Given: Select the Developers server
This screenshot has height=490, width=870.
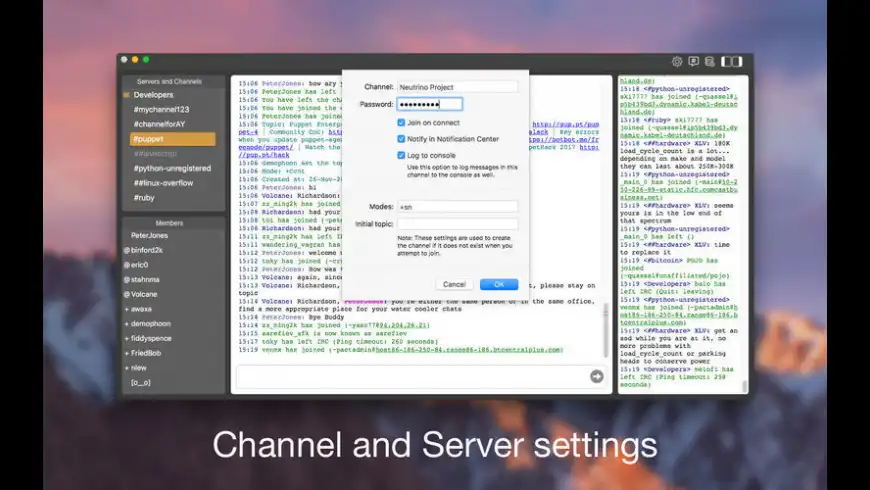Looking at the screenshot, I should [153, 95].
